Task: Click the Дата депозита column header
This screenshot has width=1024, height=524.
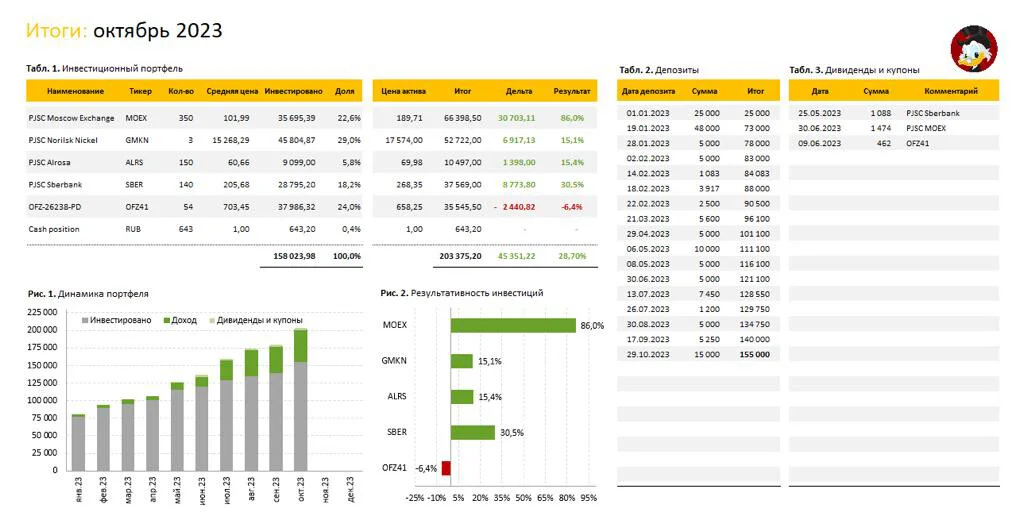Action: pyautogui.click(x=648, y=91)
